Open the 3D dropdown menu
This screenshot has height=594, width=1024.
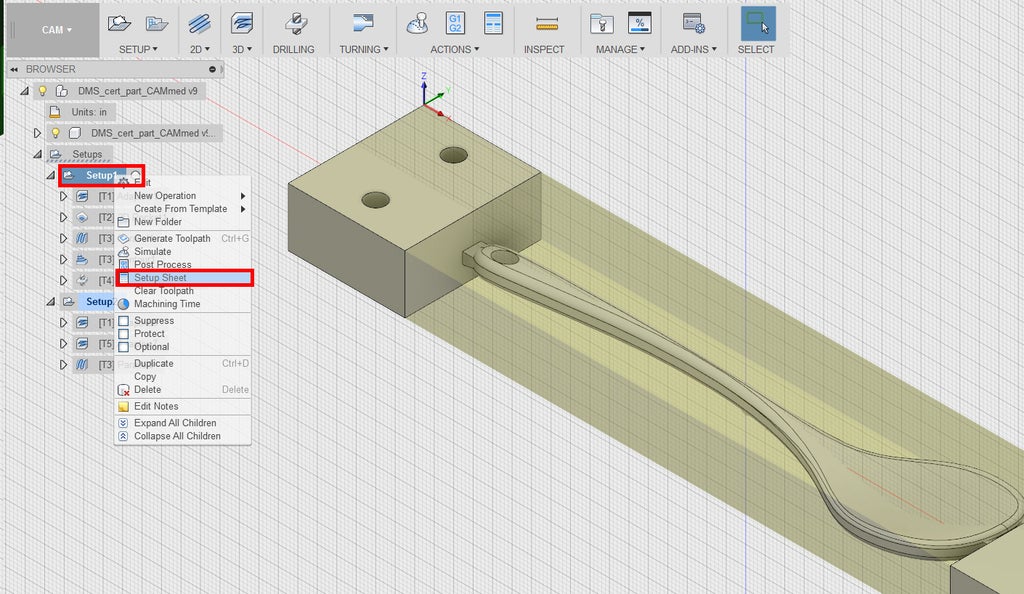pyautogui.click(x=242, y=50)
